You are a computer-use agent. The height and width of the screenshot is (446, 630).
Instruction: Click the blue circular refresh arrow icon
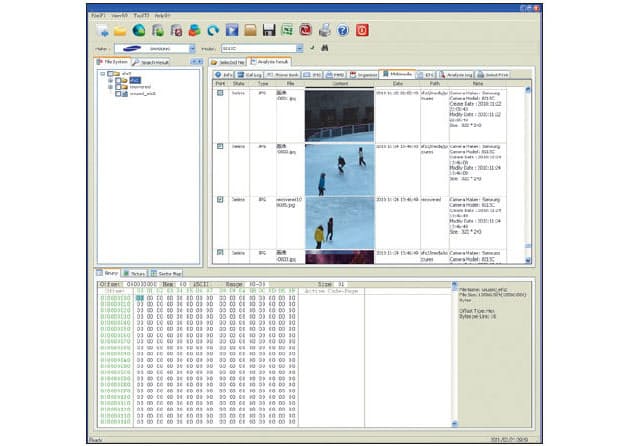click(211, 30)
